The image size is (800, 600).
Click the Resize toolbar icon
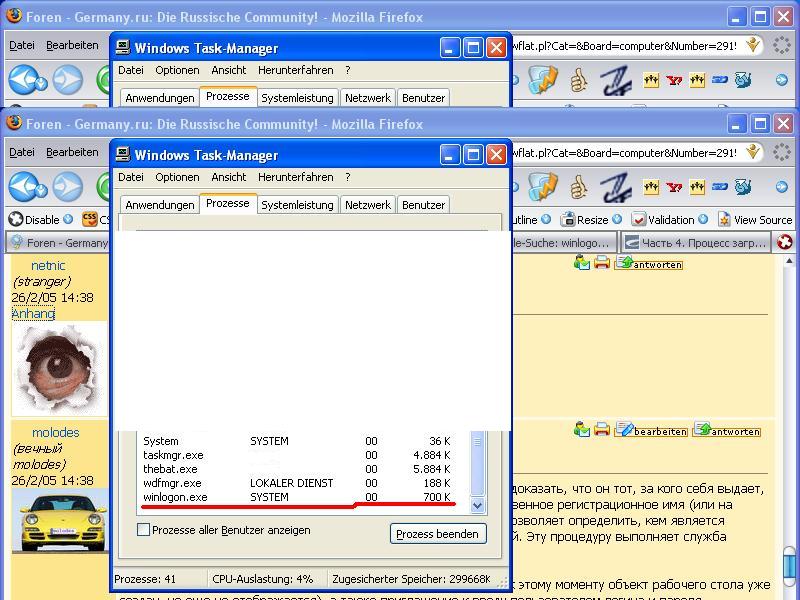click(567, 220)
